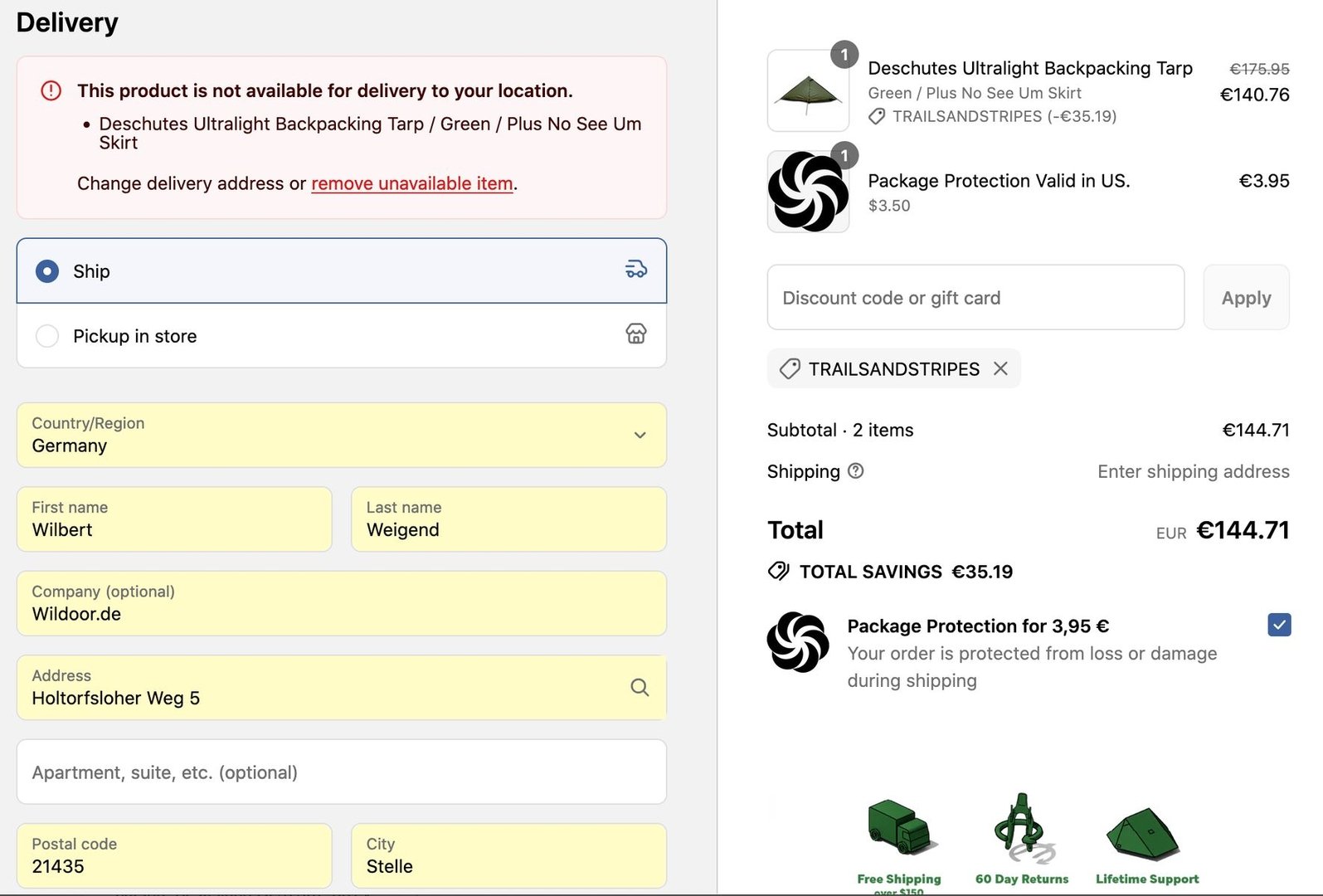Click the Package Protection swirl logo thumbnail

click(808, 192)
